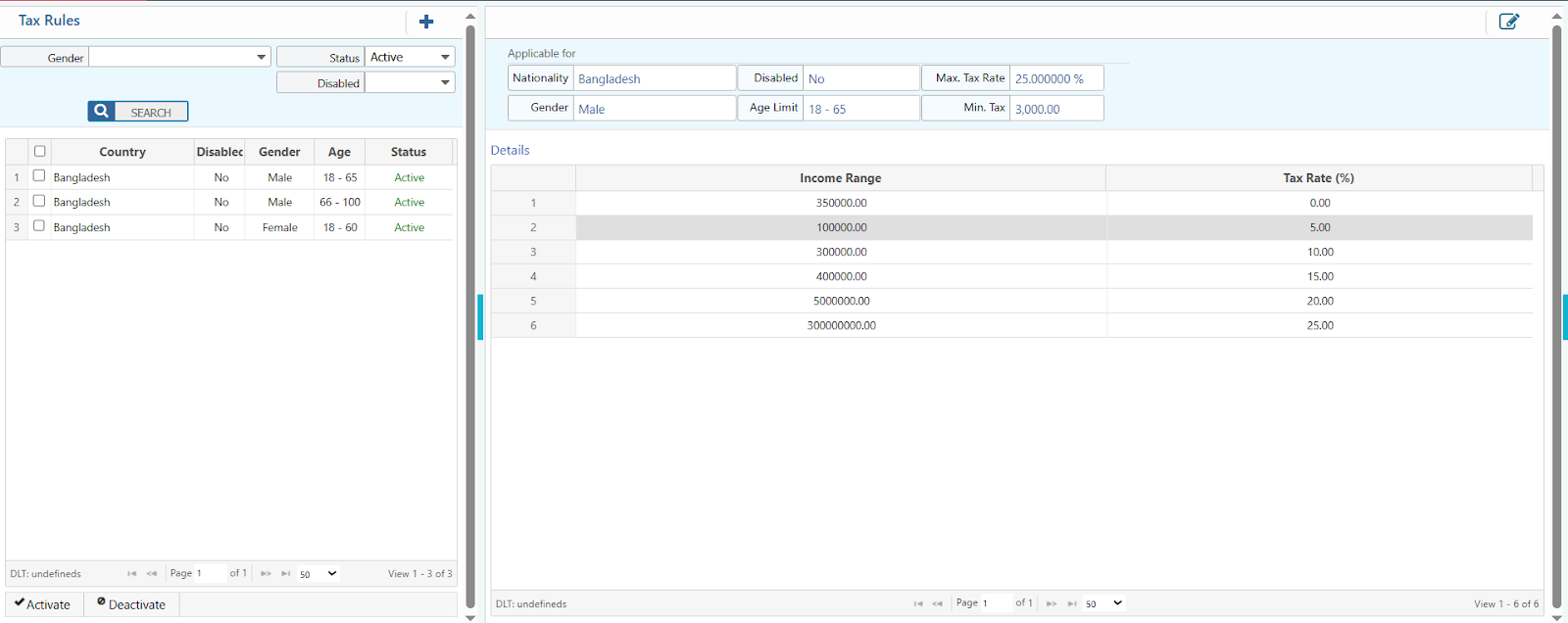Image resolution: width=1568 pixels, height=623 pixels.
Task: Go to first page in Details grid pager
Action: (918, 603)
